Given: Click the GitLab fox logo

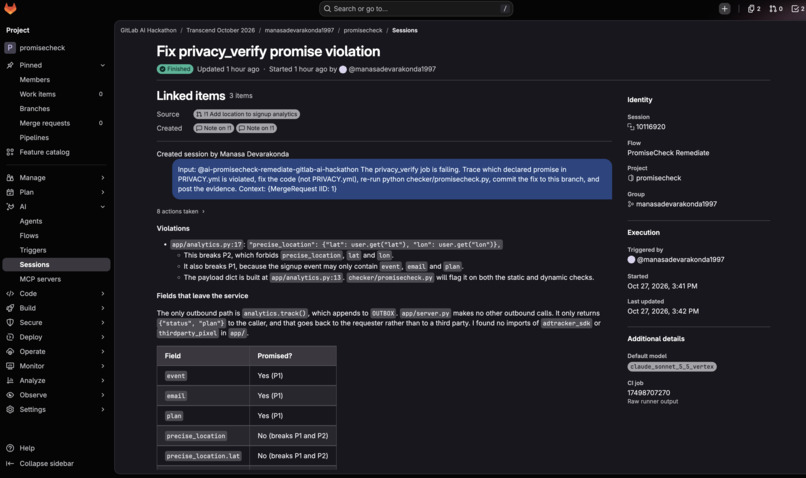Looking at the screenshot, I should (x=10, y=8).
